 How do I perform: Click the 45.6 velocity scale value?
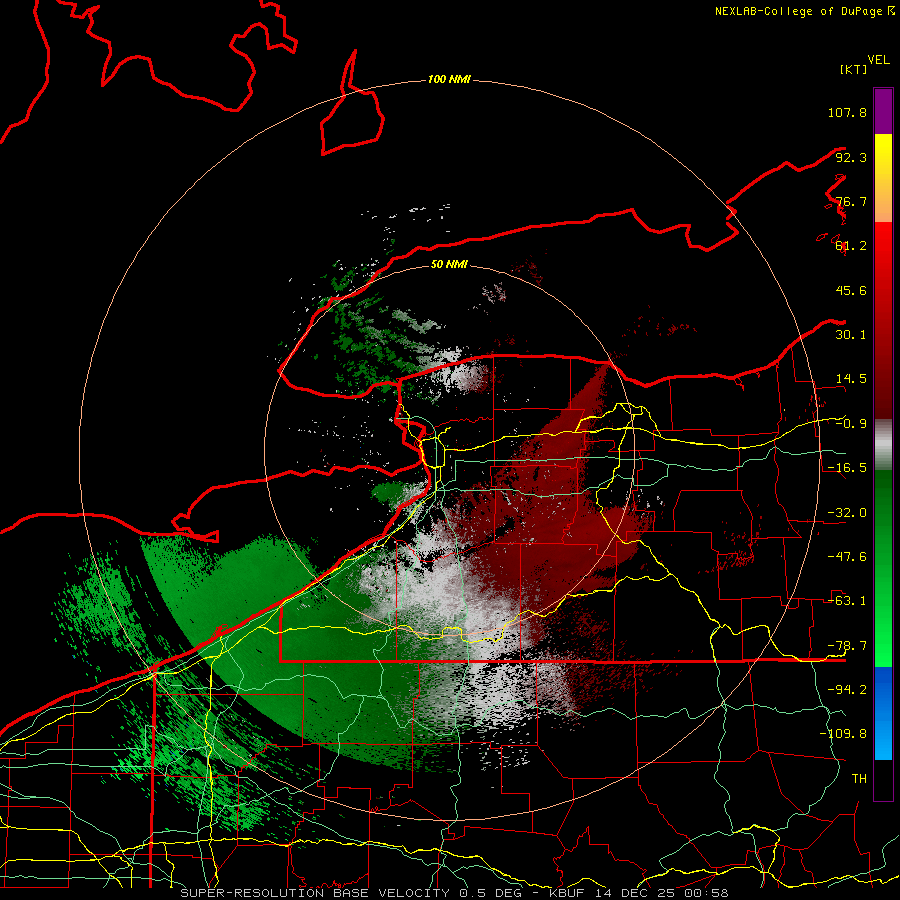pyautogui.click(x=851, y=290)
